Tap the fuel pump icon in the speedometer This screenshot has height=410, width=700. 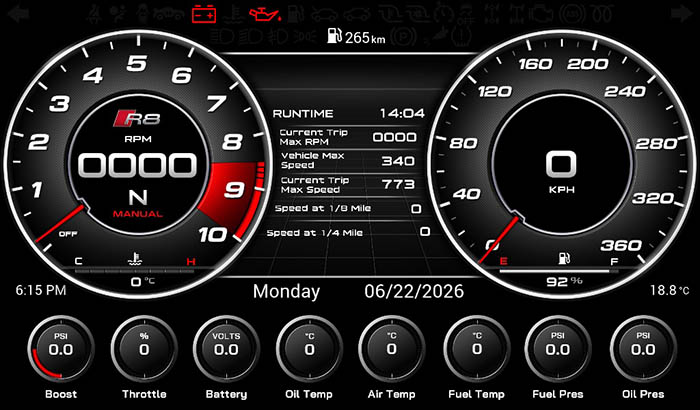pos(564,258)
